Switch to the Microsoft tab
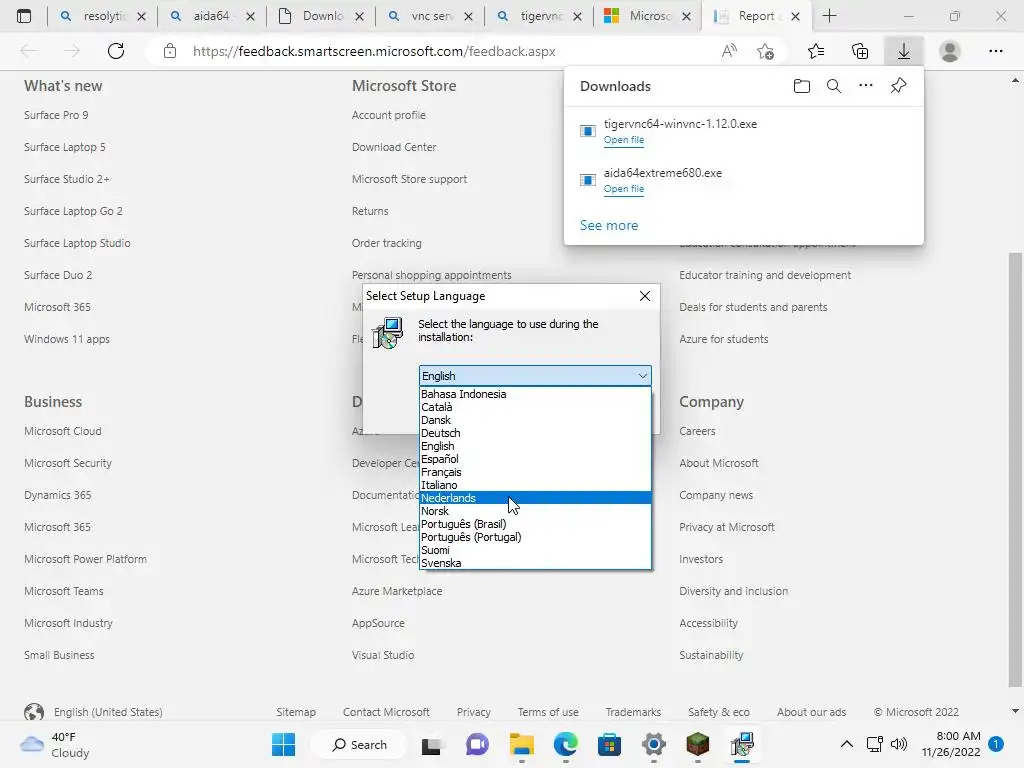 (647, 16)
